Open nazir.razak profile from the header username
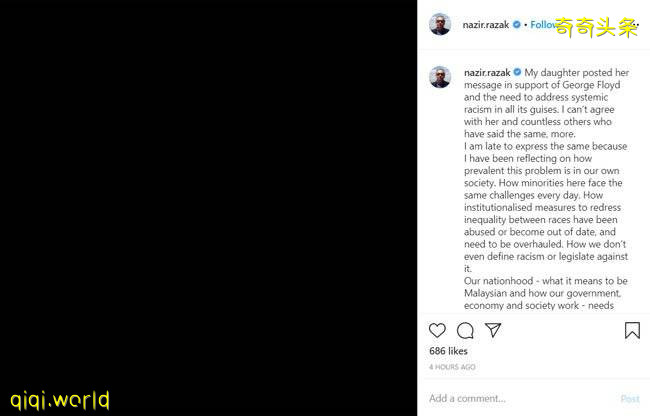Viewport: 650px width, 416px height. coord(485,25)
